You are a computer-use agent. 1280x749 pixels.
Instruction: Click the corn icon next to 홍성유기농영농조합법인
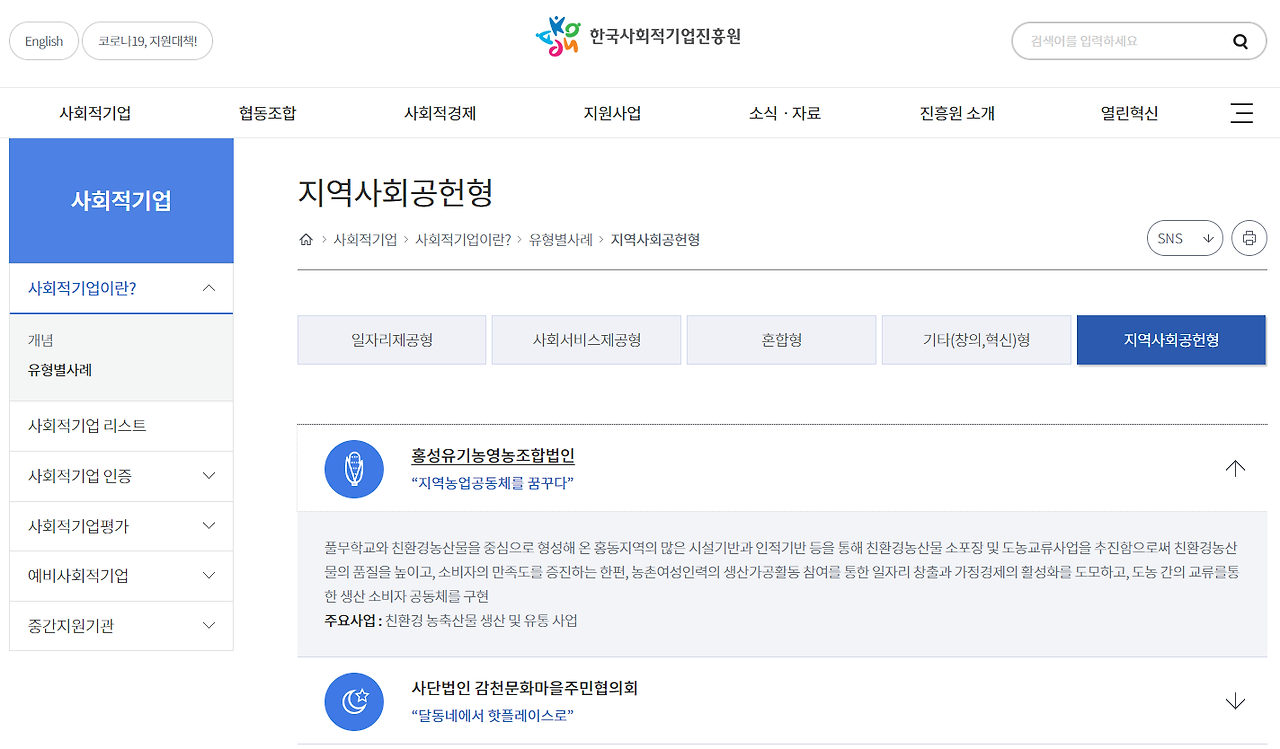[354, 470]
